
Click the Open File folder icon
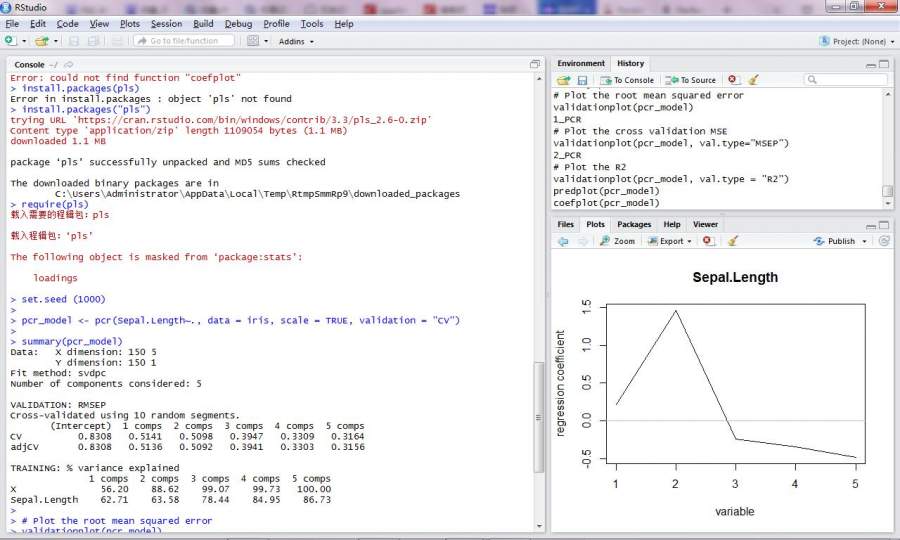click(x=40, y=41)
